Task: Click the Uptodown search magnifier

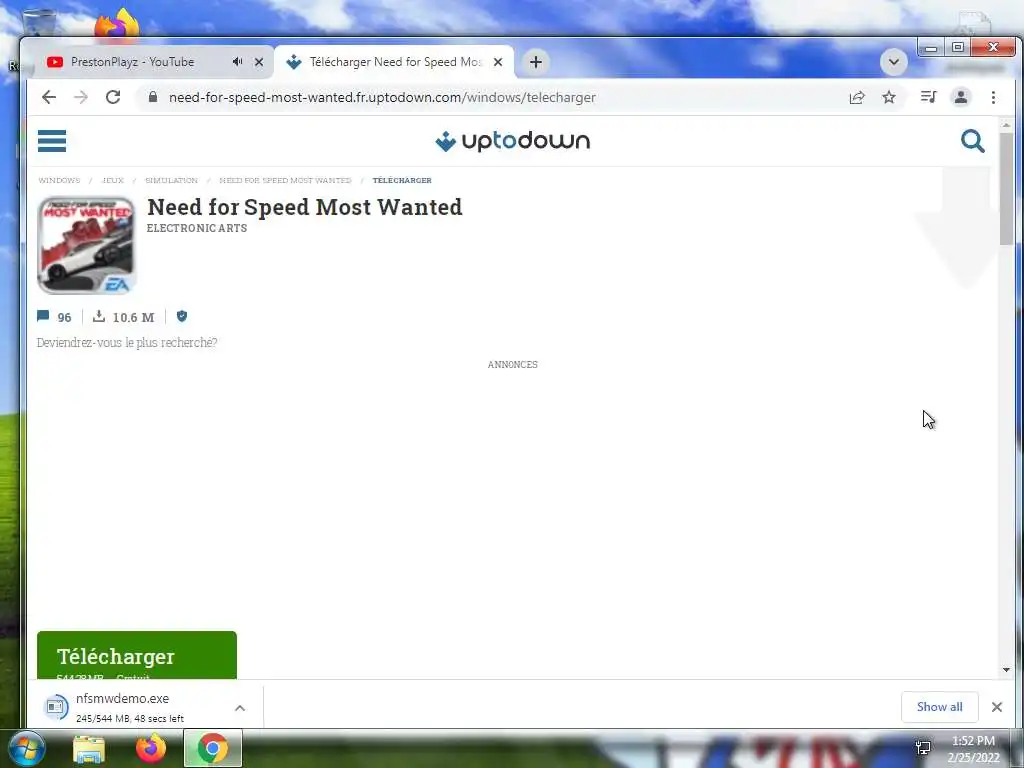Action: click(x=972, y=140)
